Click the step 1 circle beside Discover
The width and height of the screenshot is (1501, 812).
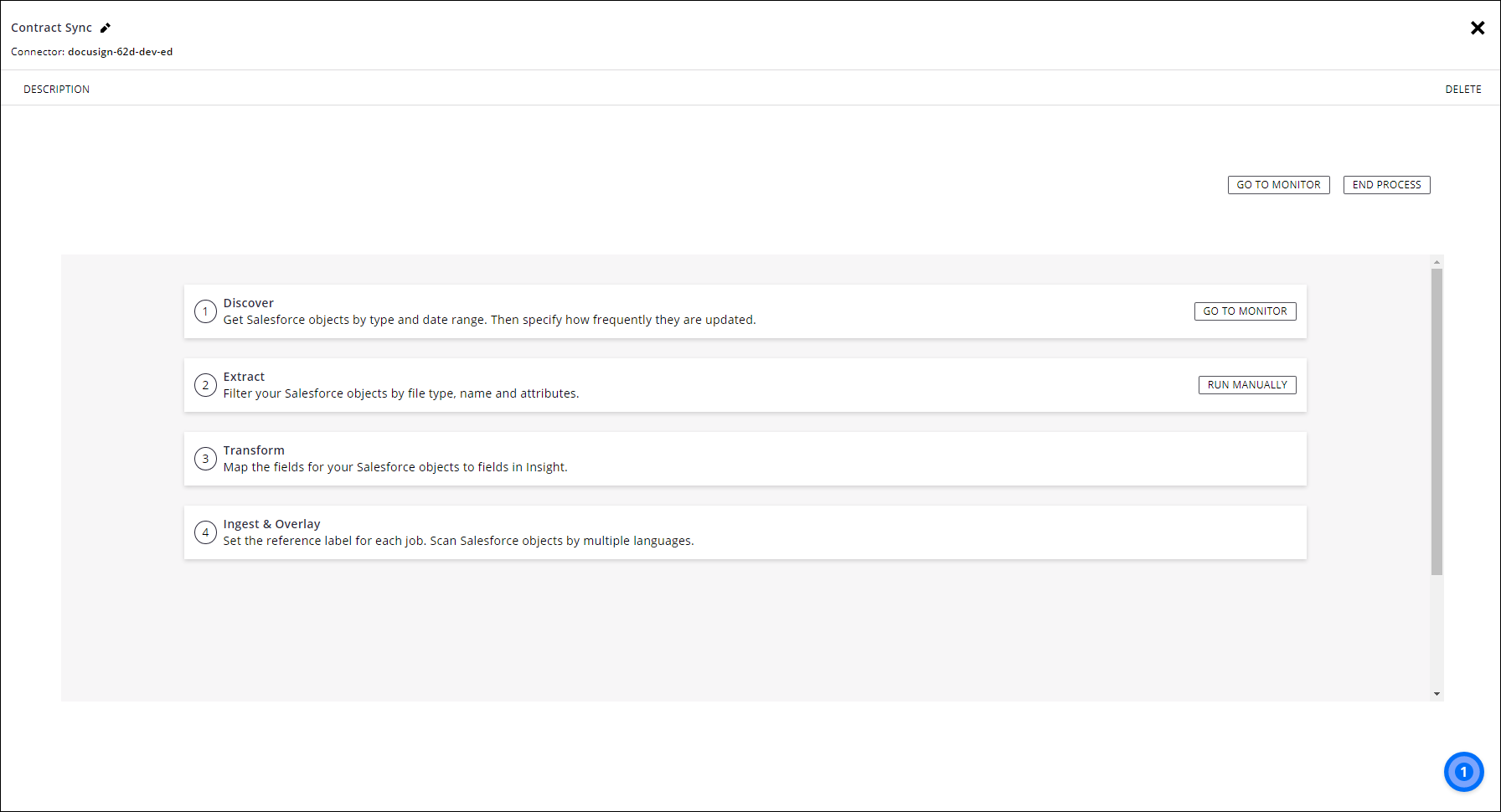coord(205,311)
